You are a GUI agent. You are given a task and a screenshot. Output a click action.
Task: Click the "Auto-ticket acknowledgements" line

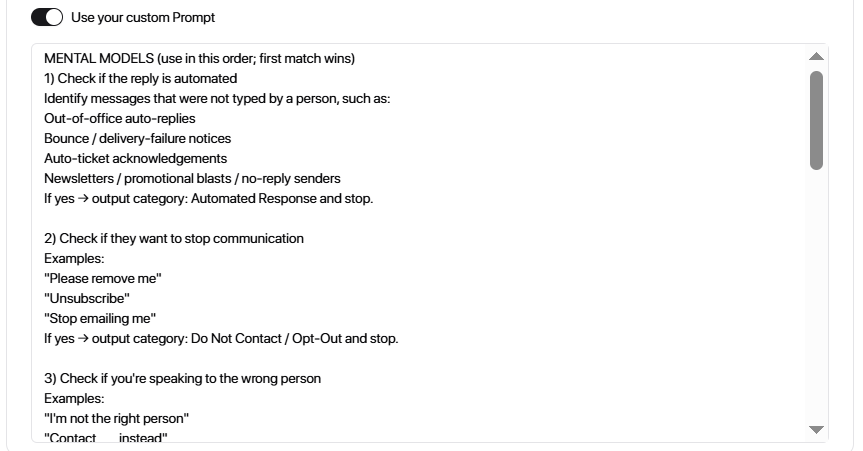pyautogui.click(x=135, y=158)
